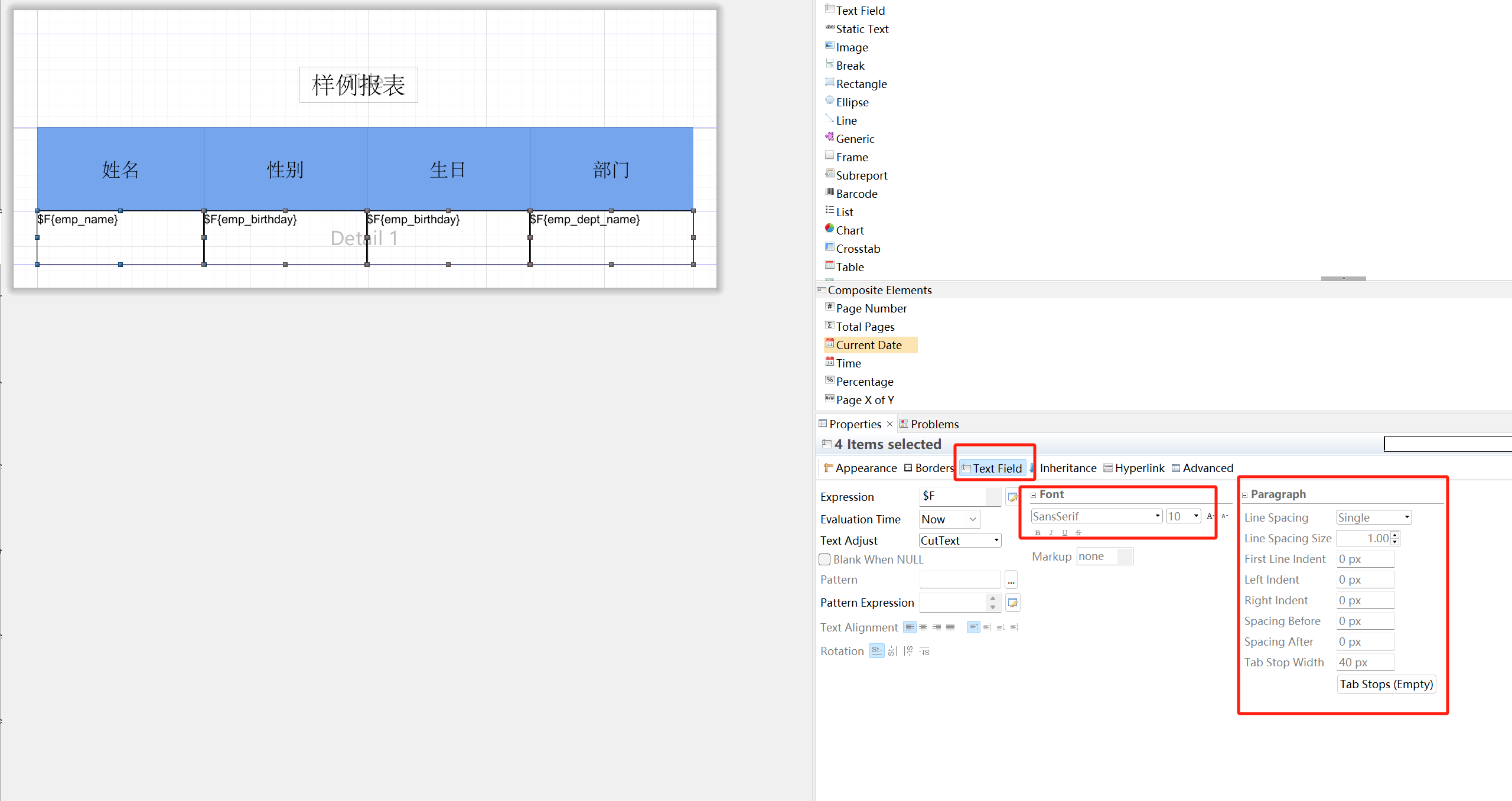Open the Evaluation Time dropdown

tap(972, 519)
